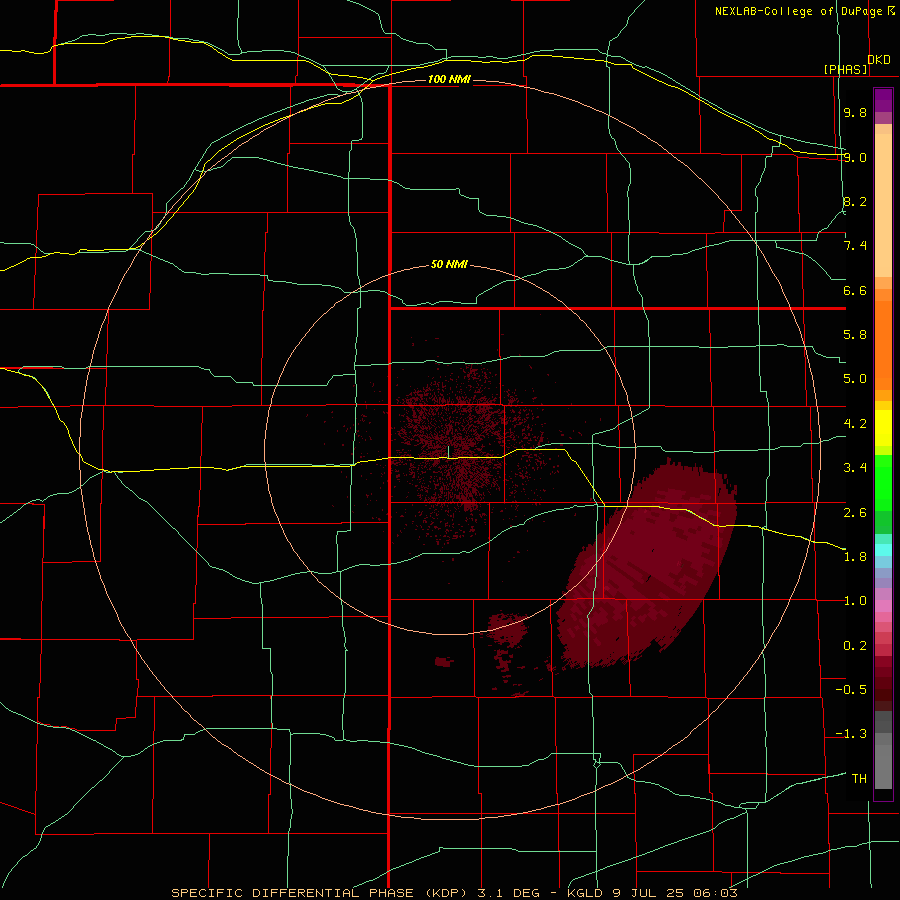The width and height of the screenshot is (900, 900).
Task: Click the 50 NMI range ring label
Action: (x=449, y=264)
